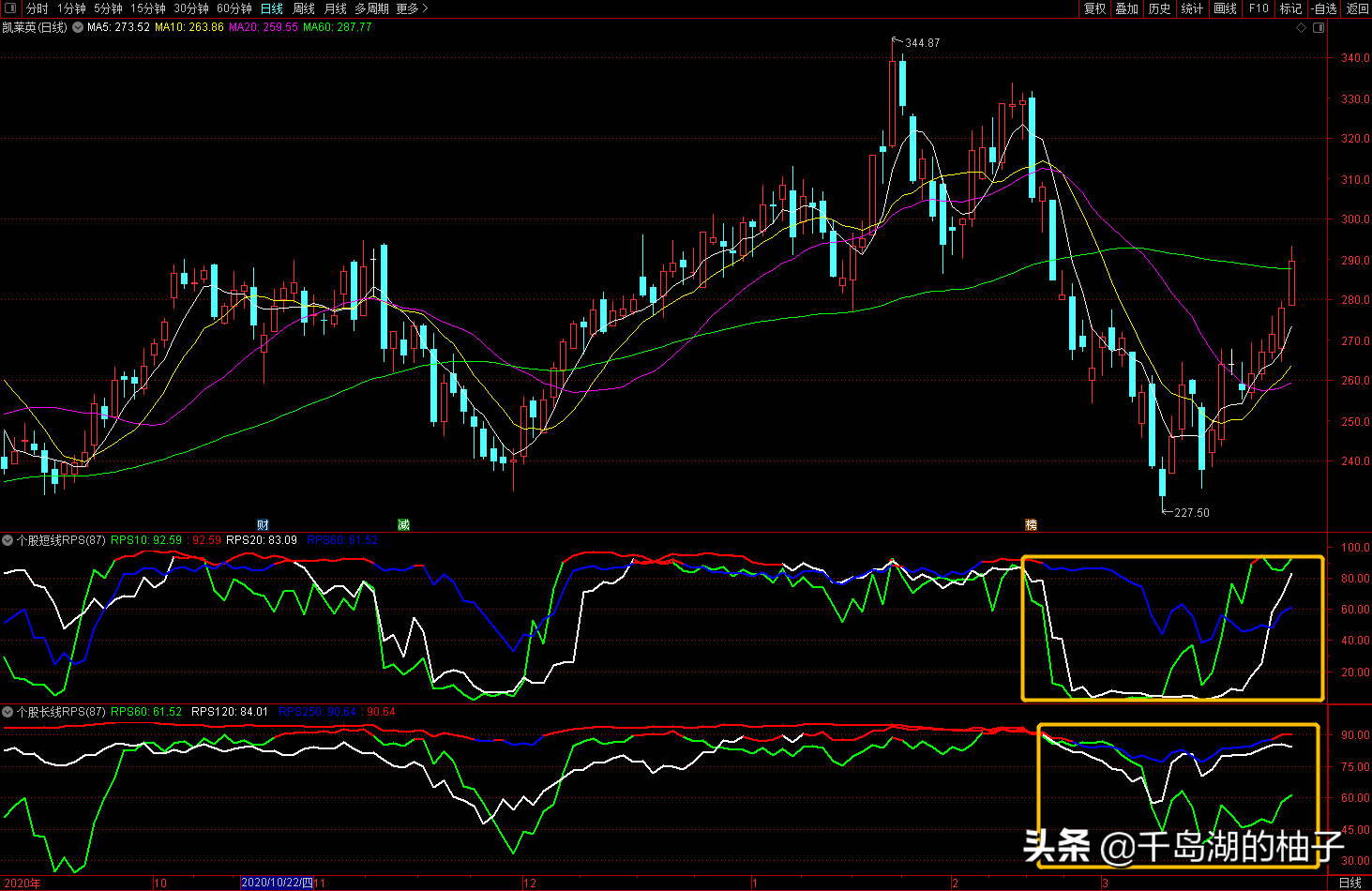Click the RPS250: 90.64 value
The width and height of the screenshot is (1372, 891).
pyautogui.click(x=318, y=712)
